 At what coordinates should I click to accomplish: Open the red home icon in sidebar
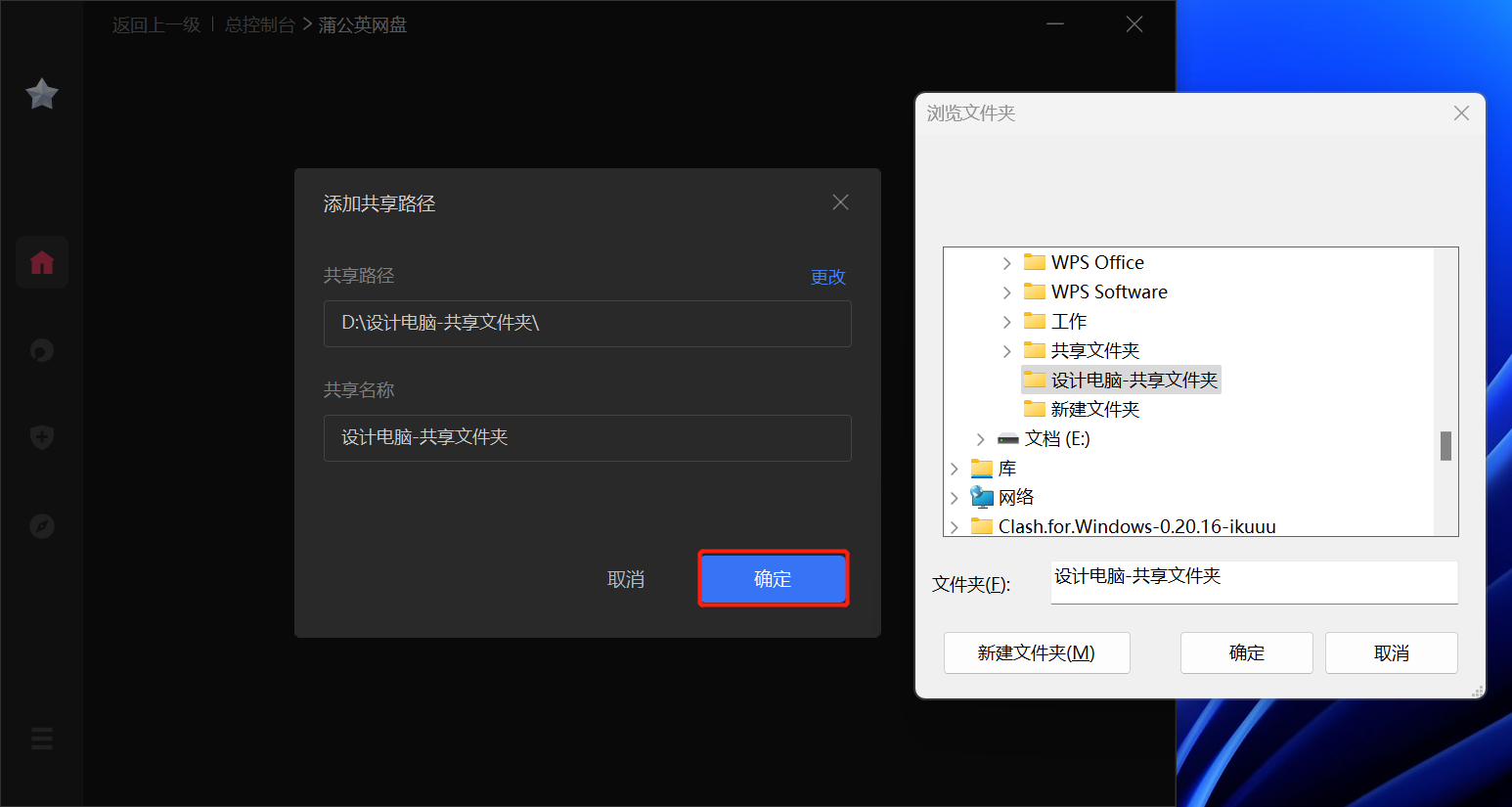pos(42,262)
